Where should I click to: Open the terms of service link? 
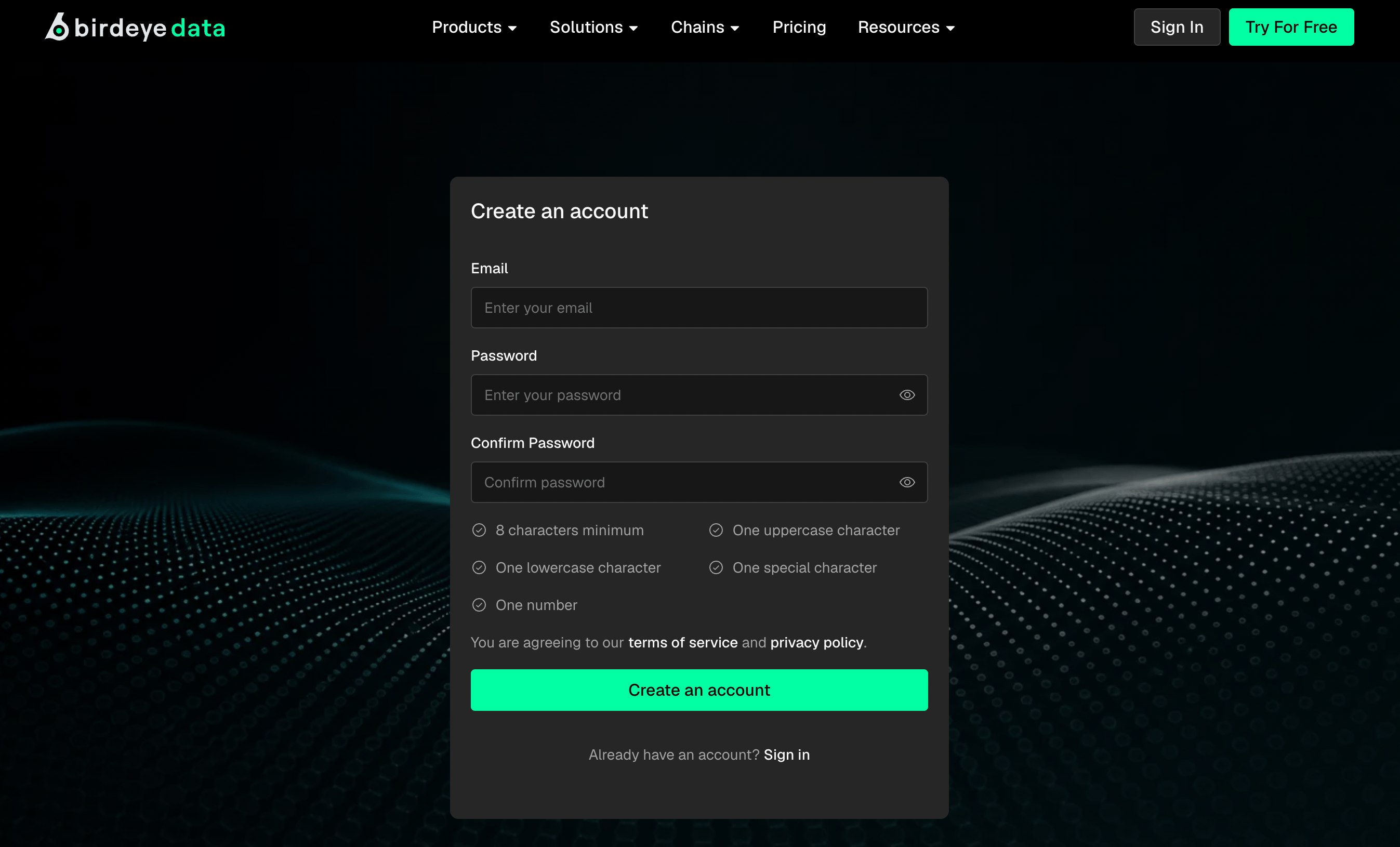(x=683, y=642)
